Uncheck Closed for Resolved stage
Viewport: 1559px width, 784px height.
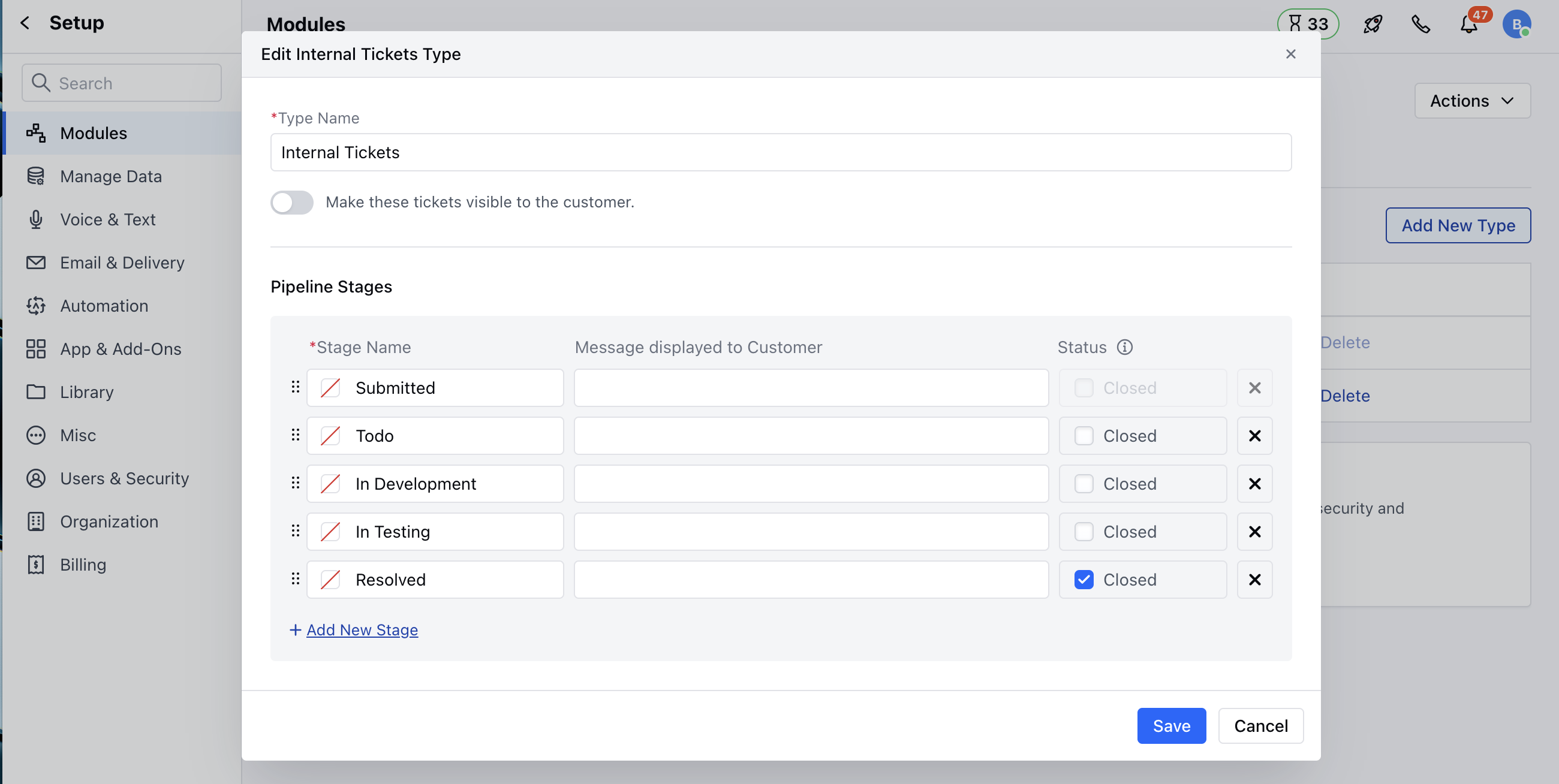(x=1084, y=580)
